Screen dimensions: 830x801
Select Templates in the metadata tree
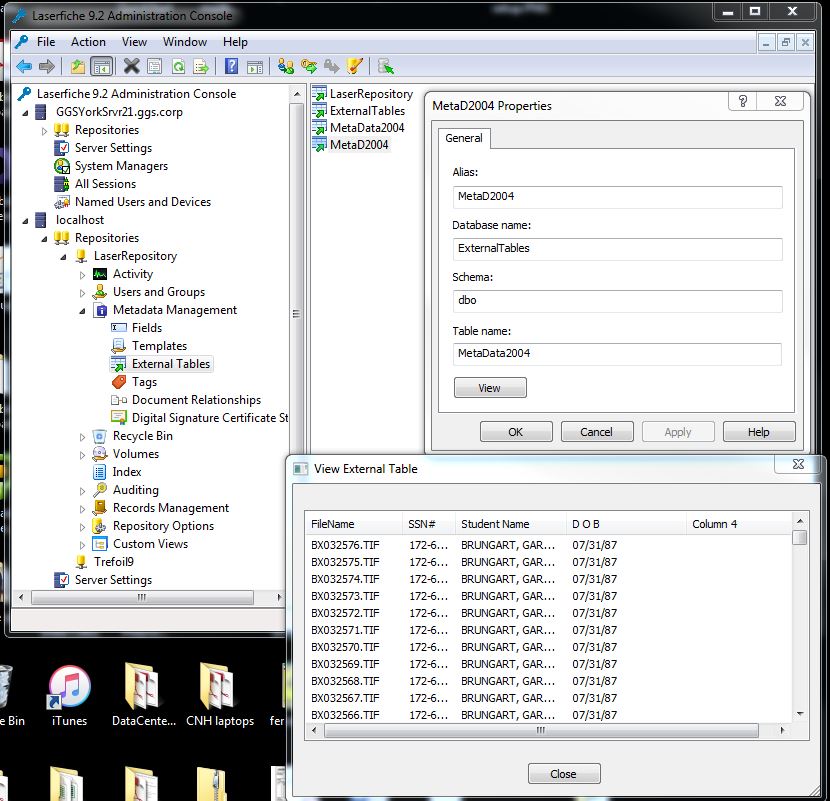159,346
